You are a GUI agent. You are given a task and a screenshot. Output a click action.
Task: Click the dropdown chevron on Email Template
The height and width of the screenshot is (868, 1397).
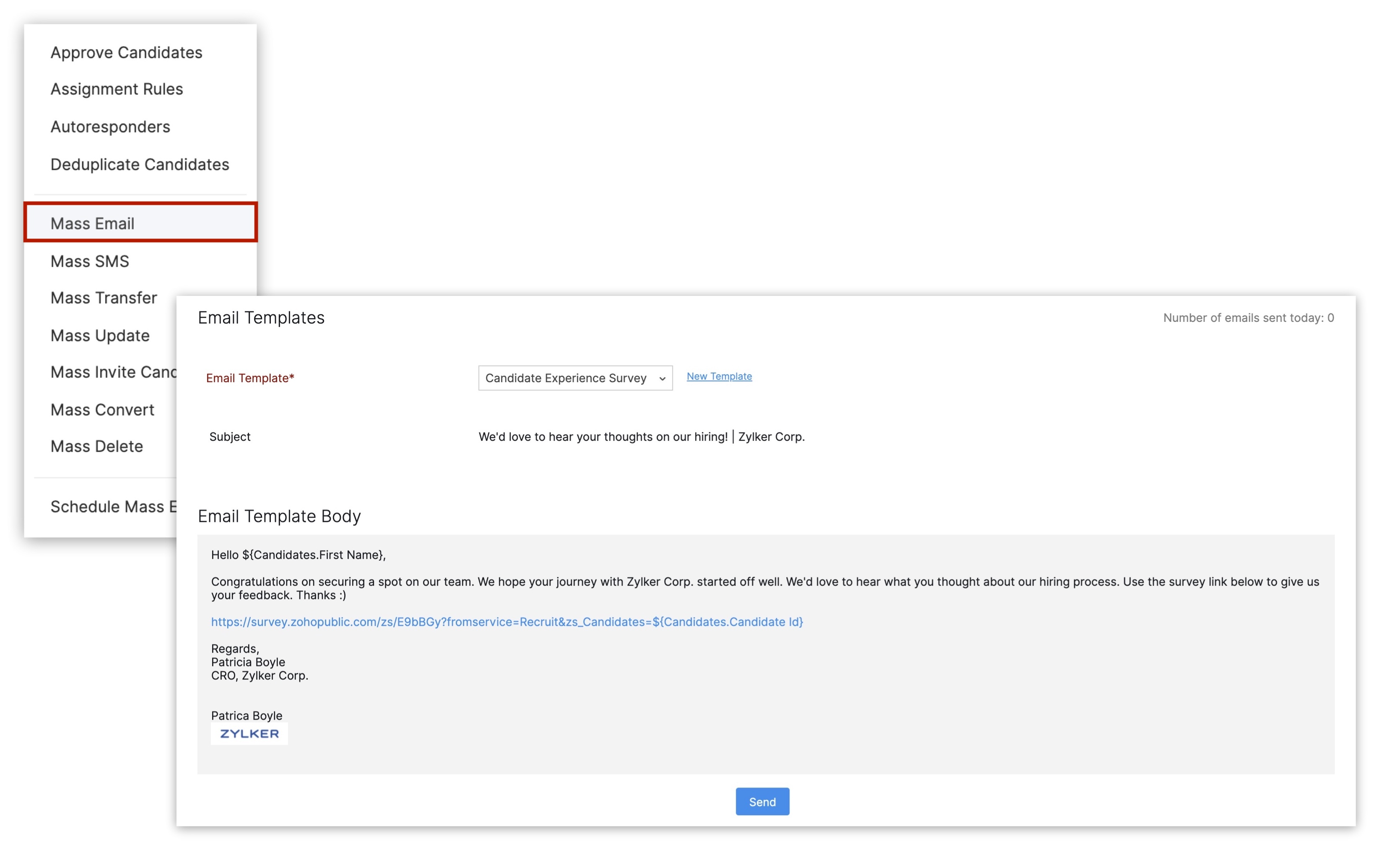[662, 379]
